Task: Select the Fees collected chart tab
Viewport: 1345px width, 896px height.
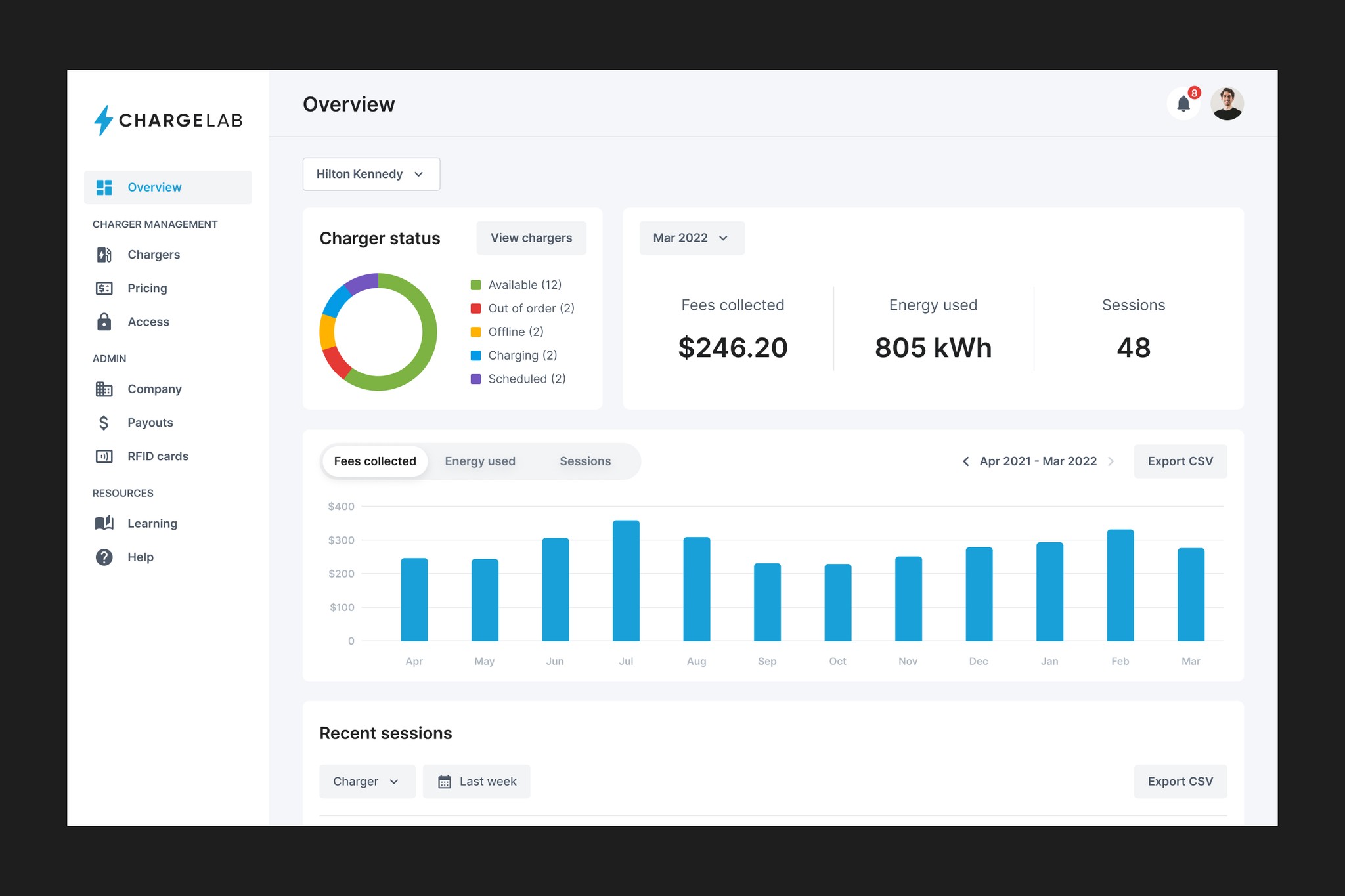Action: click(x=375, y=461)
